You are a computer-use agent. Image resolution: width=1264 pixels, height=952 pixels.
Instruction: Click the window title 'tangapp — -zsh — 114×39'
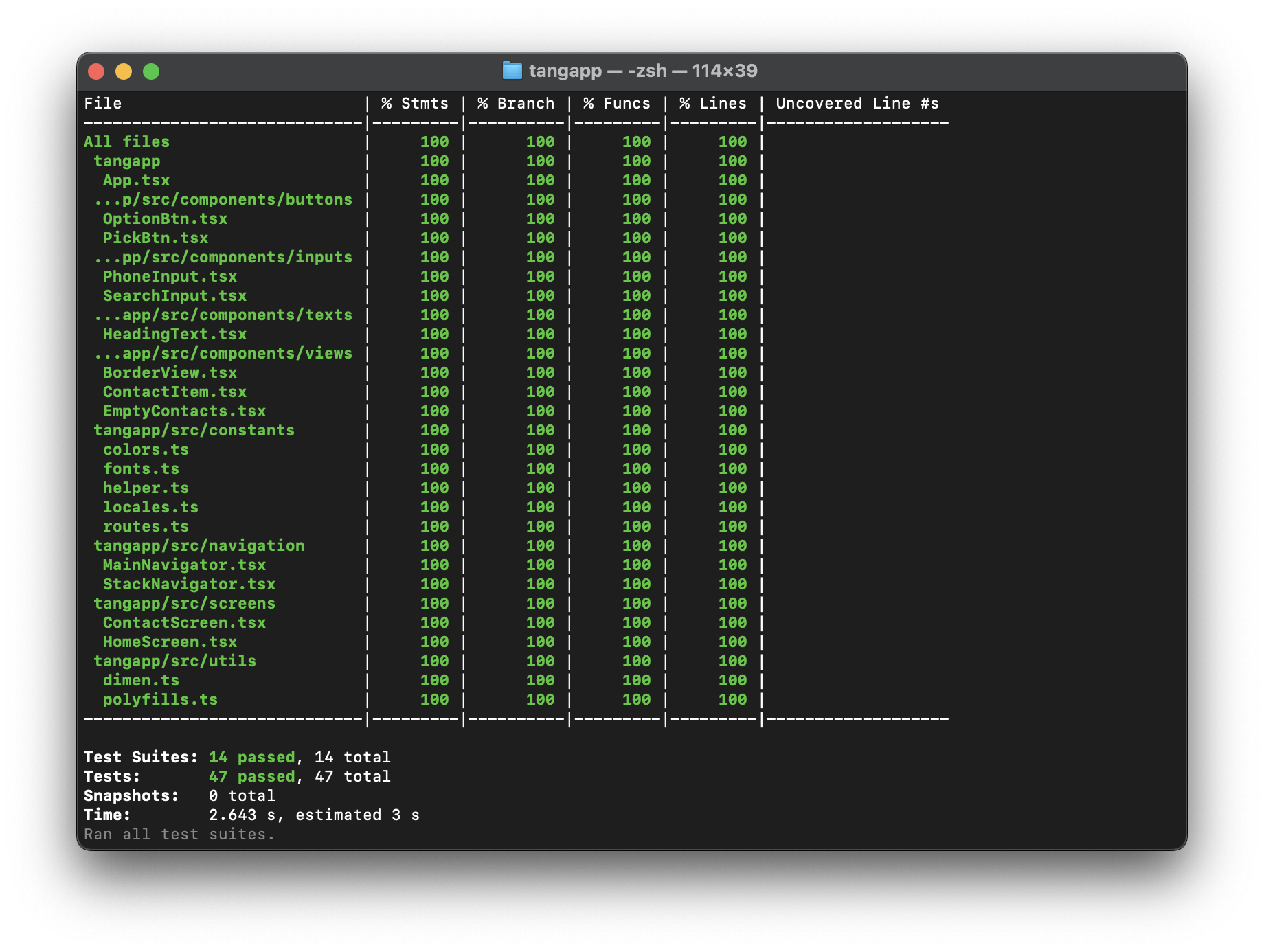tap(643, 71)
